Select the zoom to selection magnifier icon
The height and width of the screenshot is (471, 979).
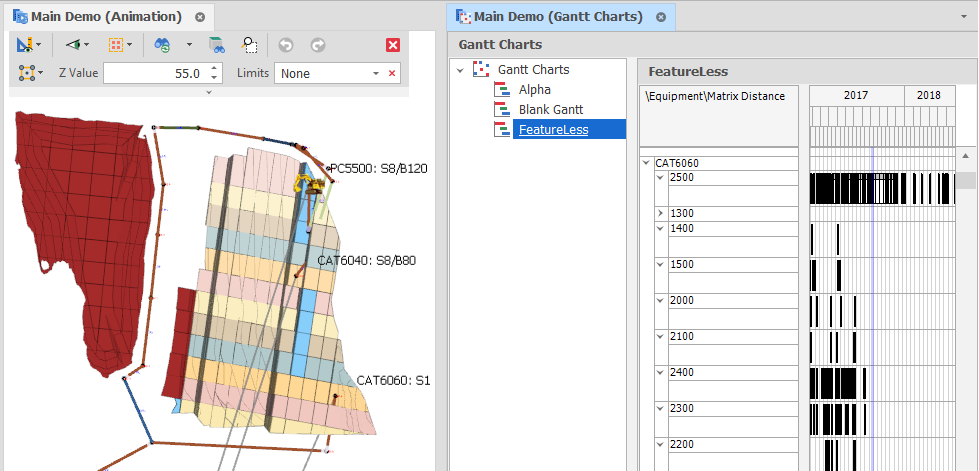250,45
